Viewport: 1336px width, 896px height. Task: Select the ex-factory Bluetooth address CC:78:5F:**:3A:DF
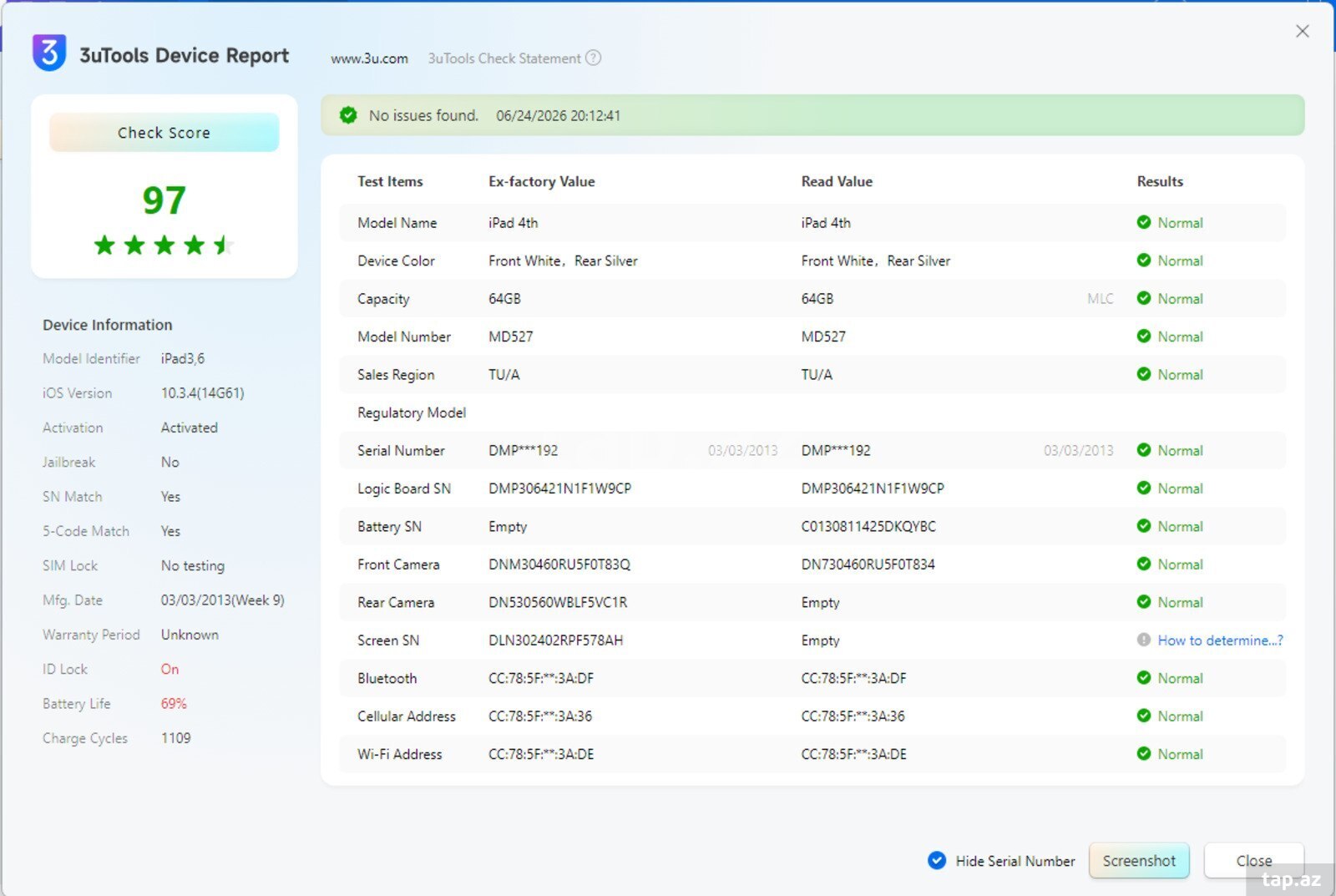541,678
